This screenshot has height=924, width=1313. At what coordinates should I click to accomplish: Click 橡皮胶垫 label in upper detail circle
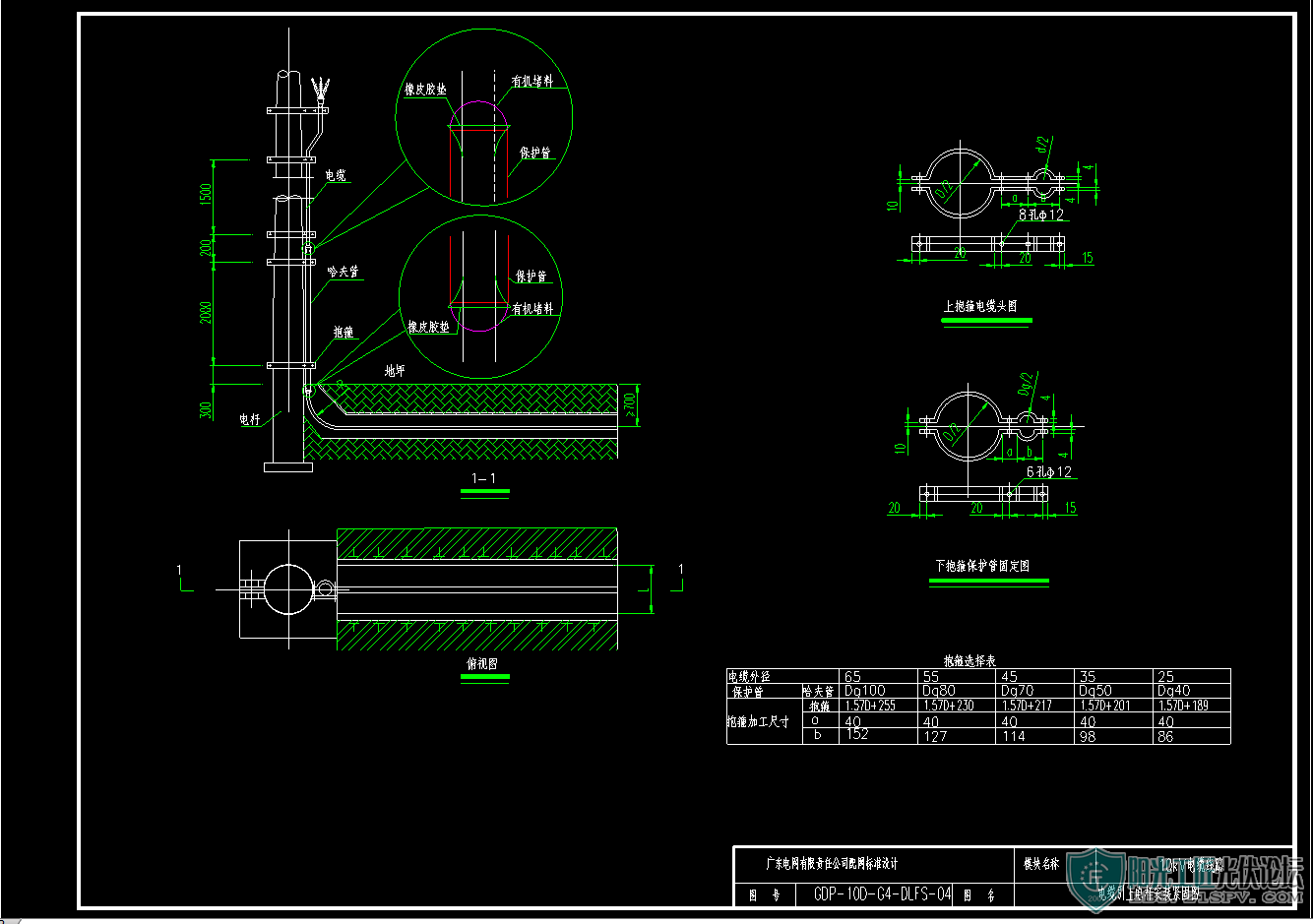(x=426, y=90)
